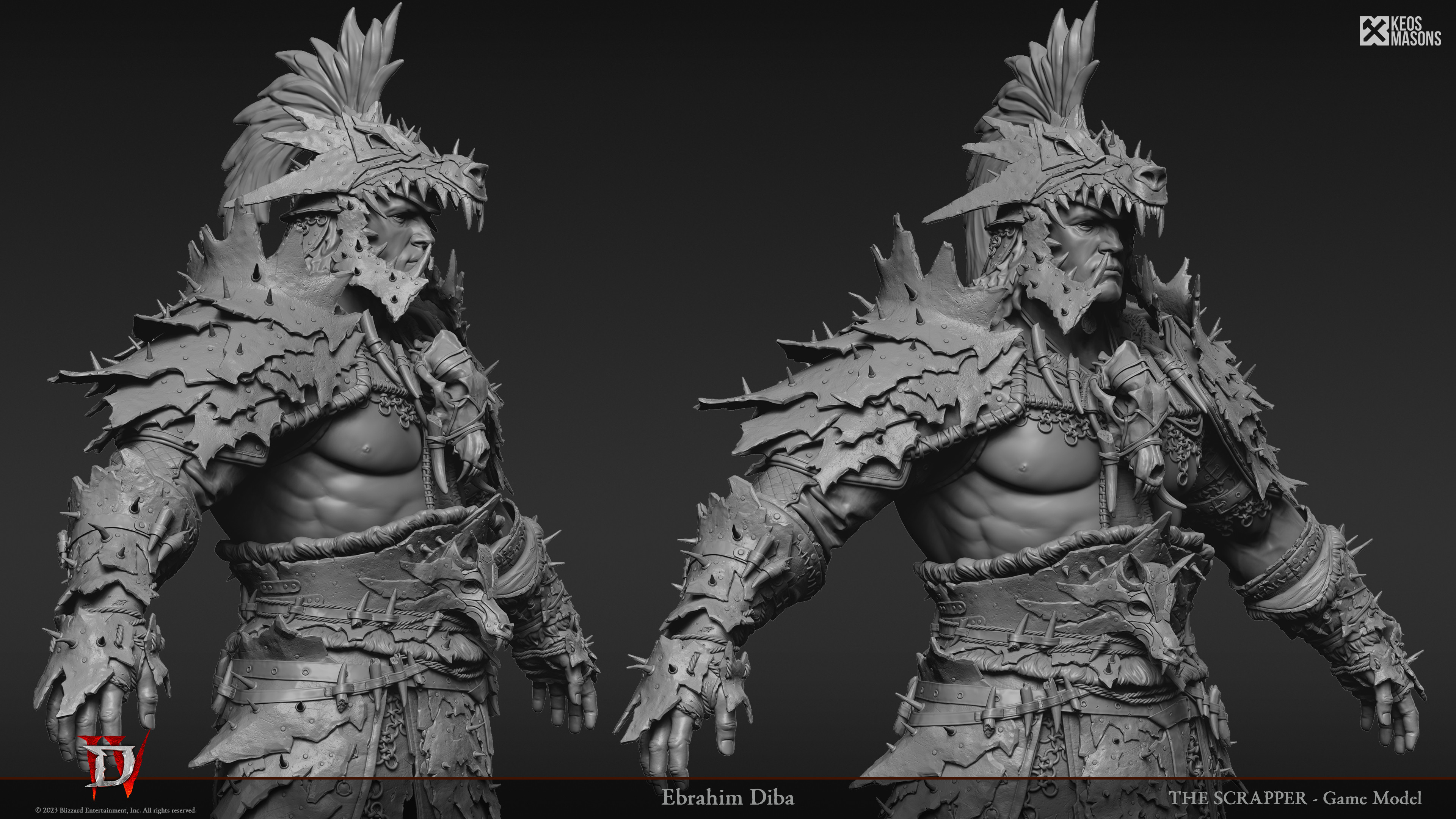Image resolution: width=1456 pixels, height=819 pixels.
Task: Click the '© 2023 Blizzard Entertainment' copyright text
Action: click(116, 811)
